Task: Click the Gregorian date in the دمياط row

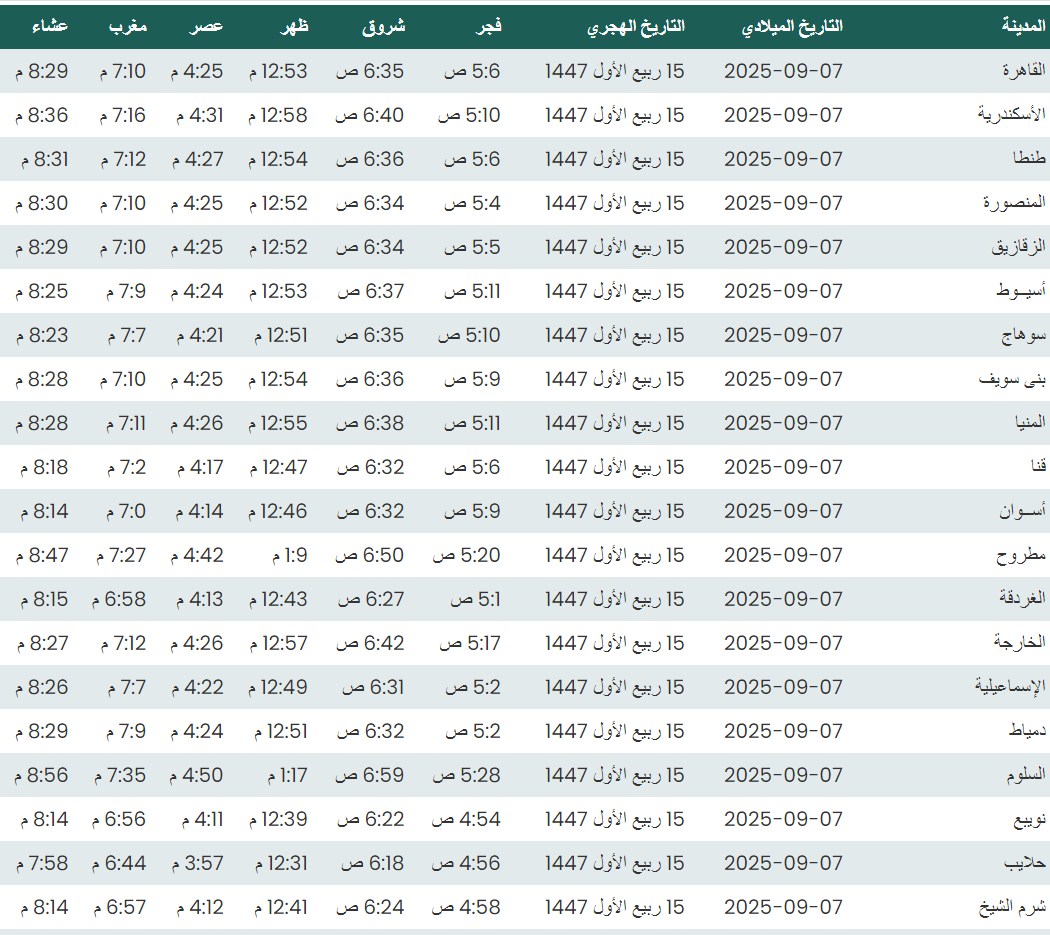Action: coord(783,731)
